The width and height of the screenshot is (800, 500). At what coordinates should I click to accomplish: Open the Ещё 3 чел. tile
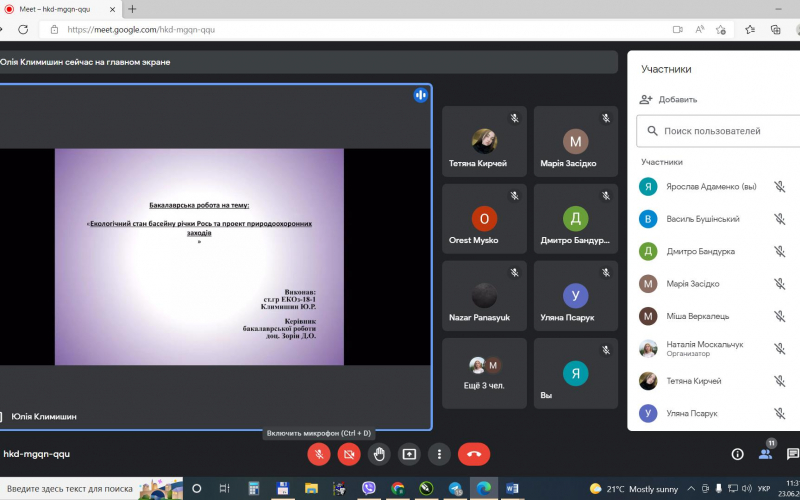[484, 373]
